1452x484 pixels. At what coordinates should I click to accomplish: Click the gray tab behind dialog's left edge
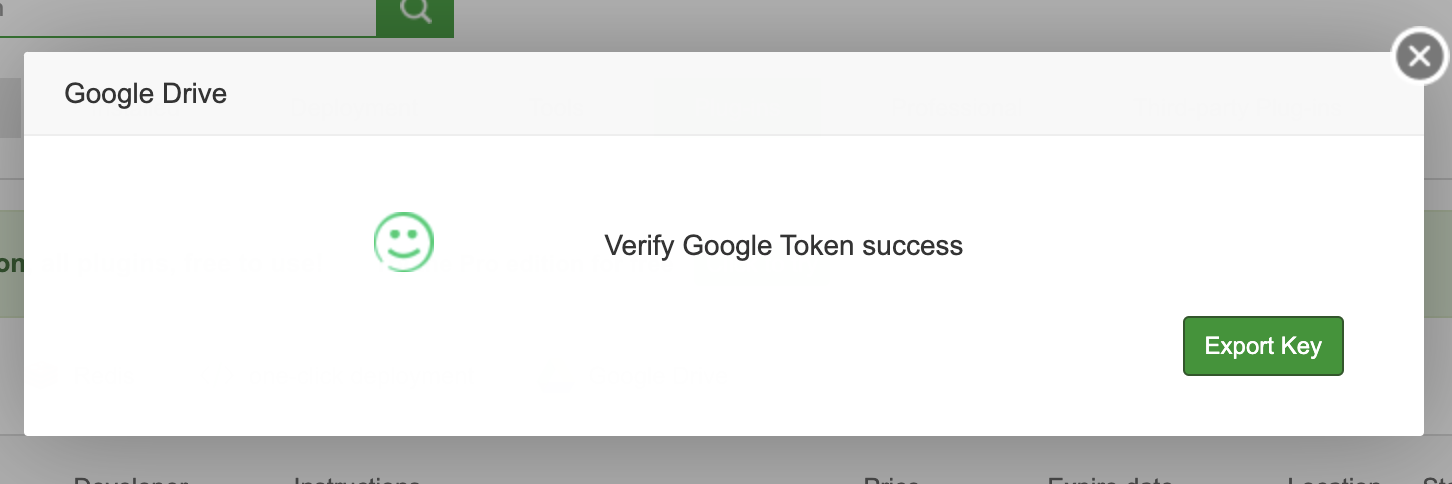(x=11, y=107)
